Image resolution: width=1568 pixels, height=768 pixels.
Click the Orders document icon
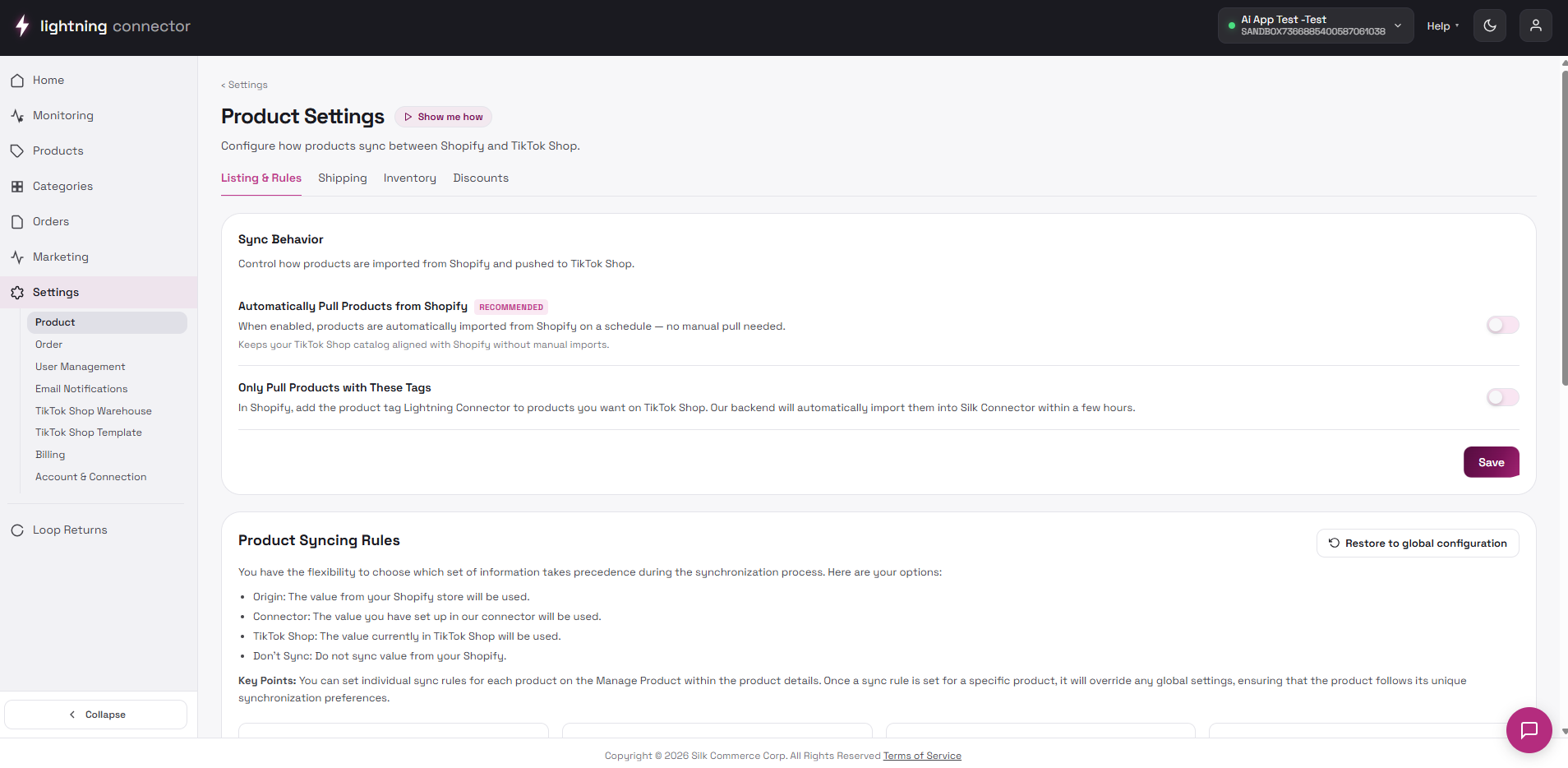[17, 222]
